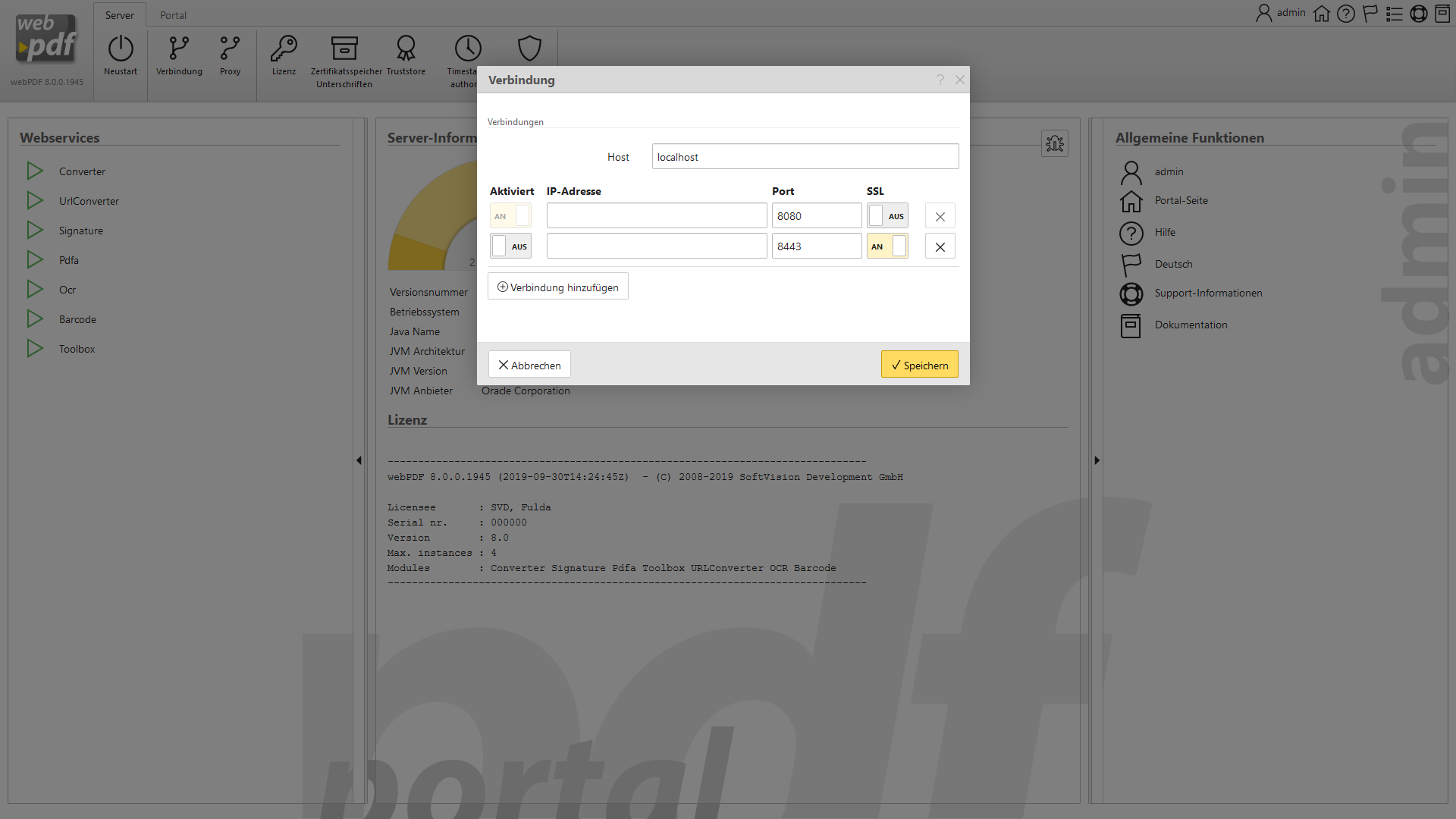The image size is (1456, 819).
Task: Open the Proxy settings icon
Action: pos(230,49)
